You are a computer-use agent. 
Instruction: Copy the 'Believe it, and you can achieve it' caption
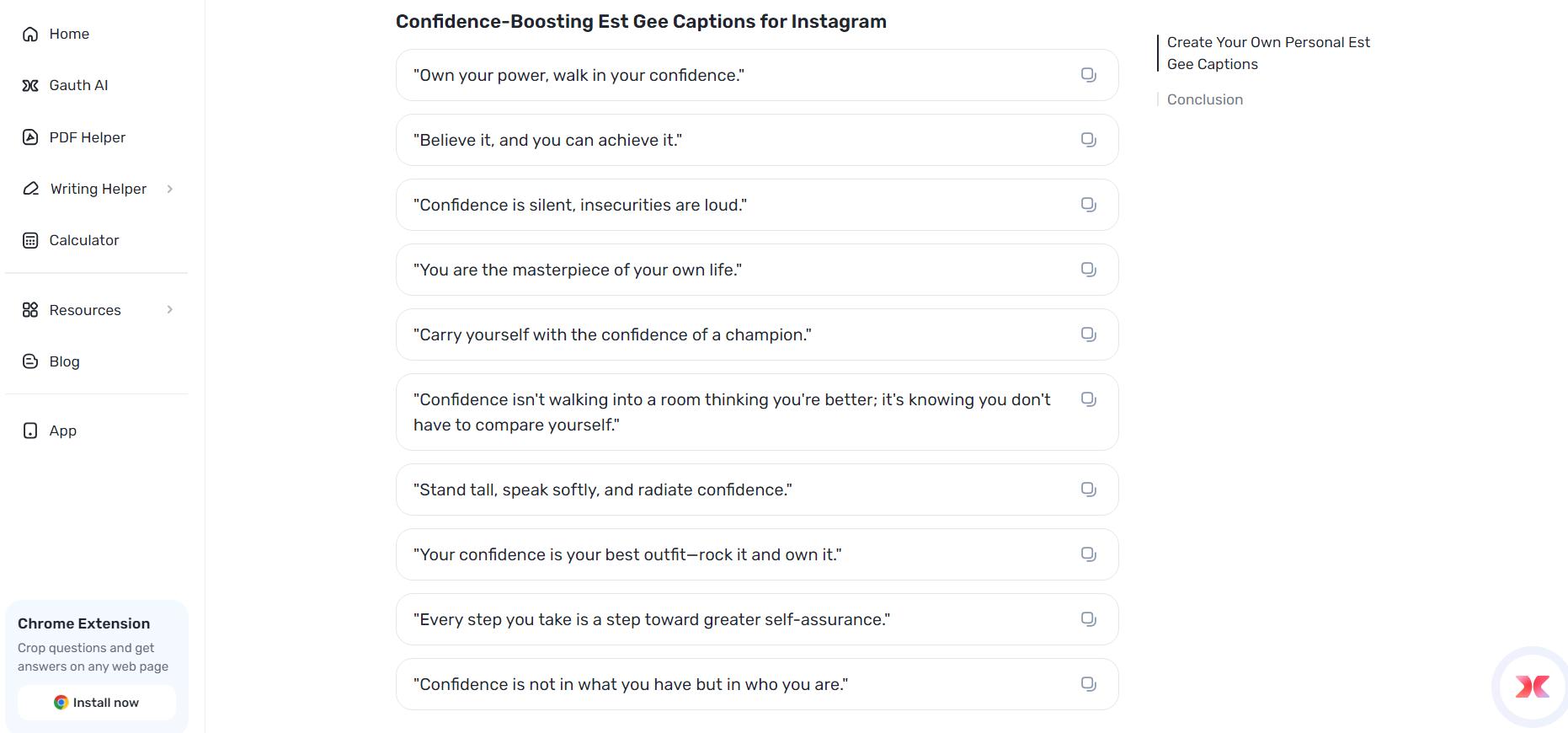(x=1088, y=139)
